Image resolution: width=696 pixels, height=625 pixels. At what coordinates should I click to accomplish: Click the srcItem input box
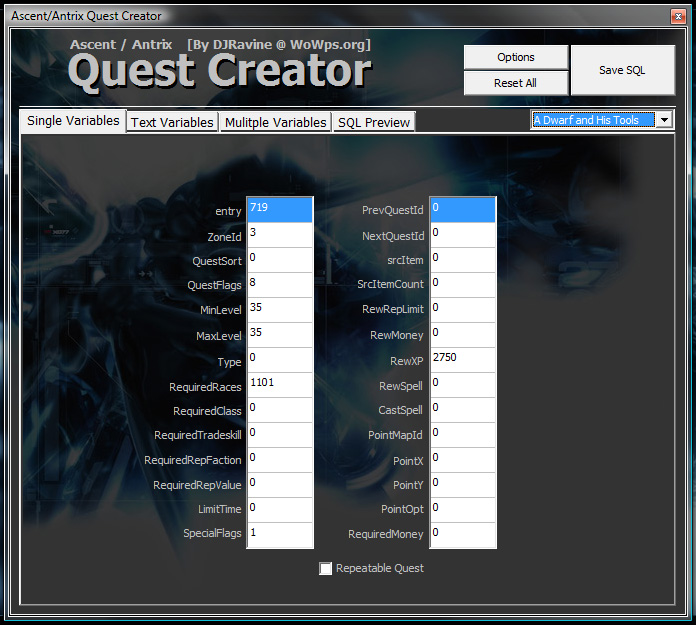[x=463, y=260]
